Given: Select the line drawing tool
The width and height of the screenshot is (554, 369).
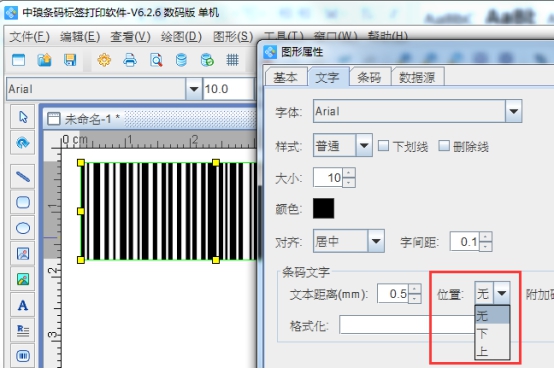Looking at the screenshot, I should point(23,176).
